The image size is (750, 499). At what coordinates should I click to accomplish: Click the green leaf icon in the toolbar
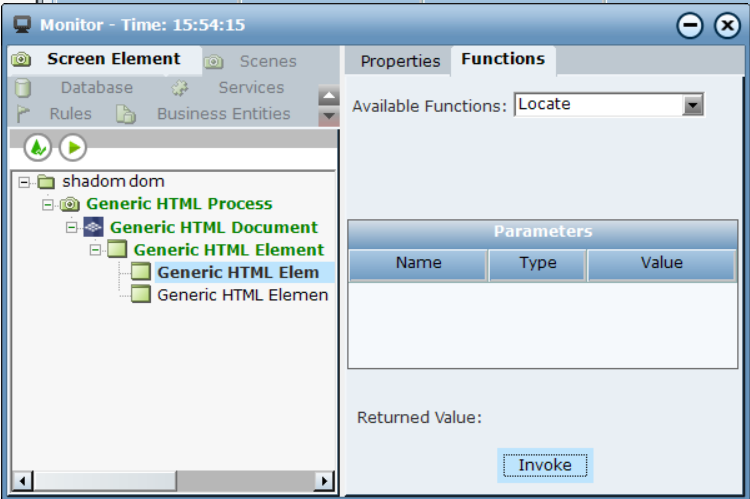pyautogui.click(x=37, y=148)
